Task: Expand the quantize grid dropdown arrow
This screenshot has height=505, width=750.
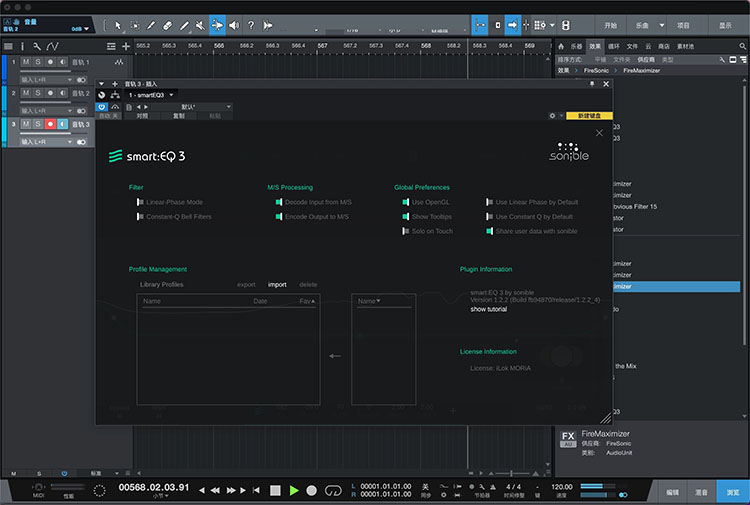Action: point(552,25)
